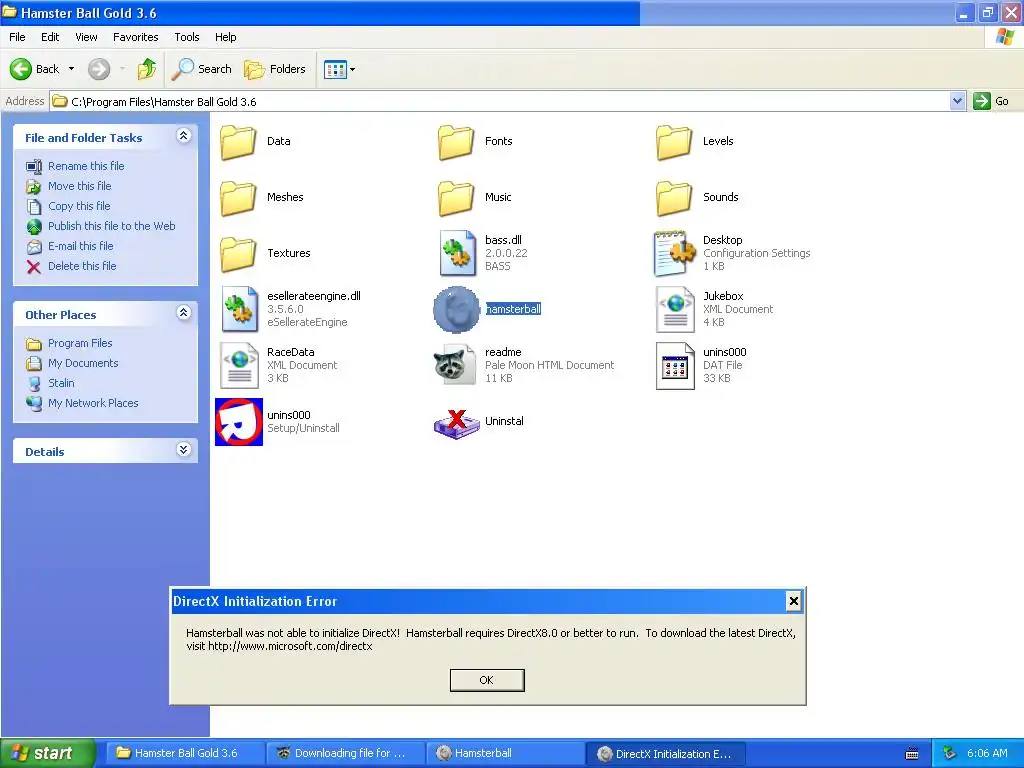Click the address bar path field
This screenshot has width=1024, height=768.
(x=500, y=101)
